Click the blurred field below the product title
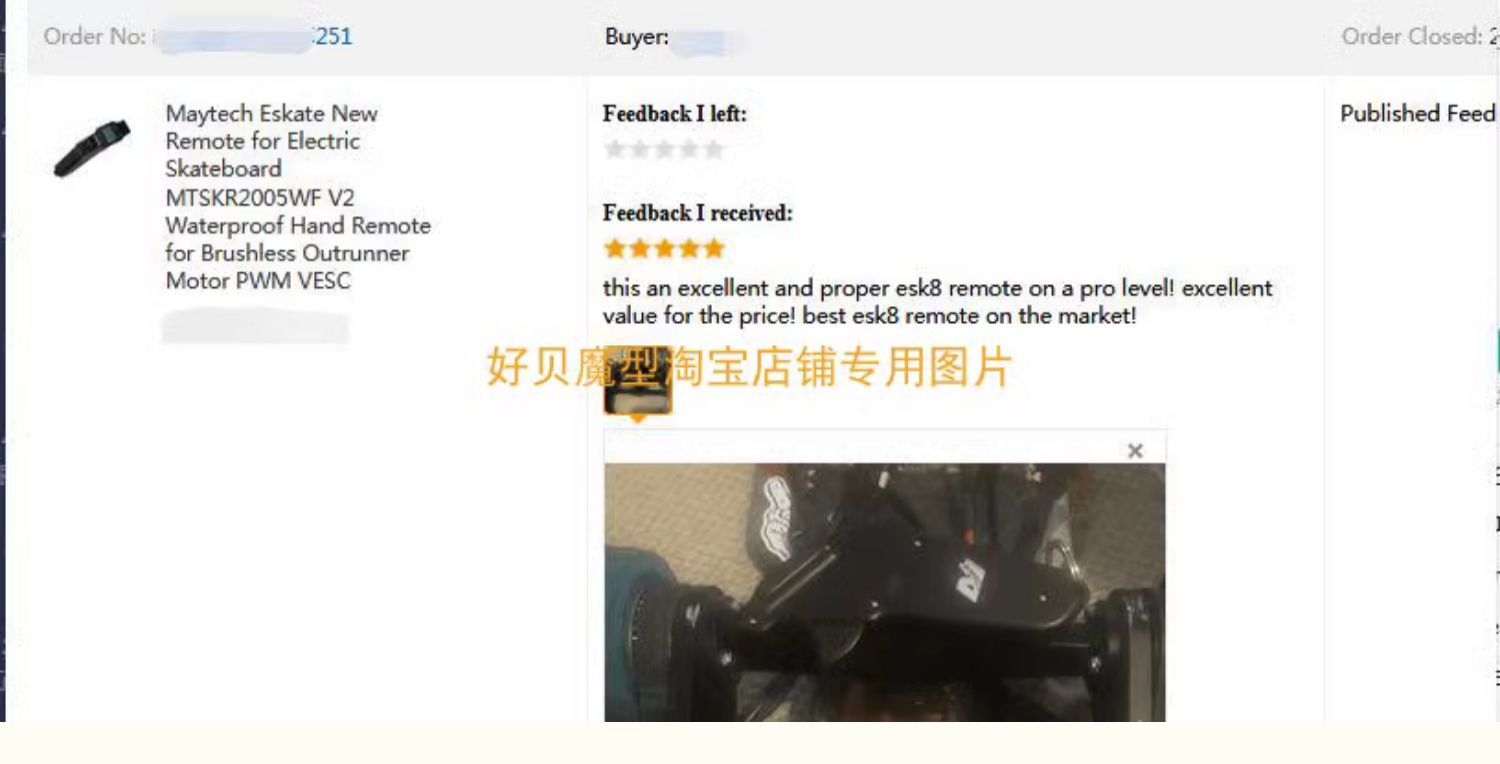1500x764 pixels. (256, 327)
